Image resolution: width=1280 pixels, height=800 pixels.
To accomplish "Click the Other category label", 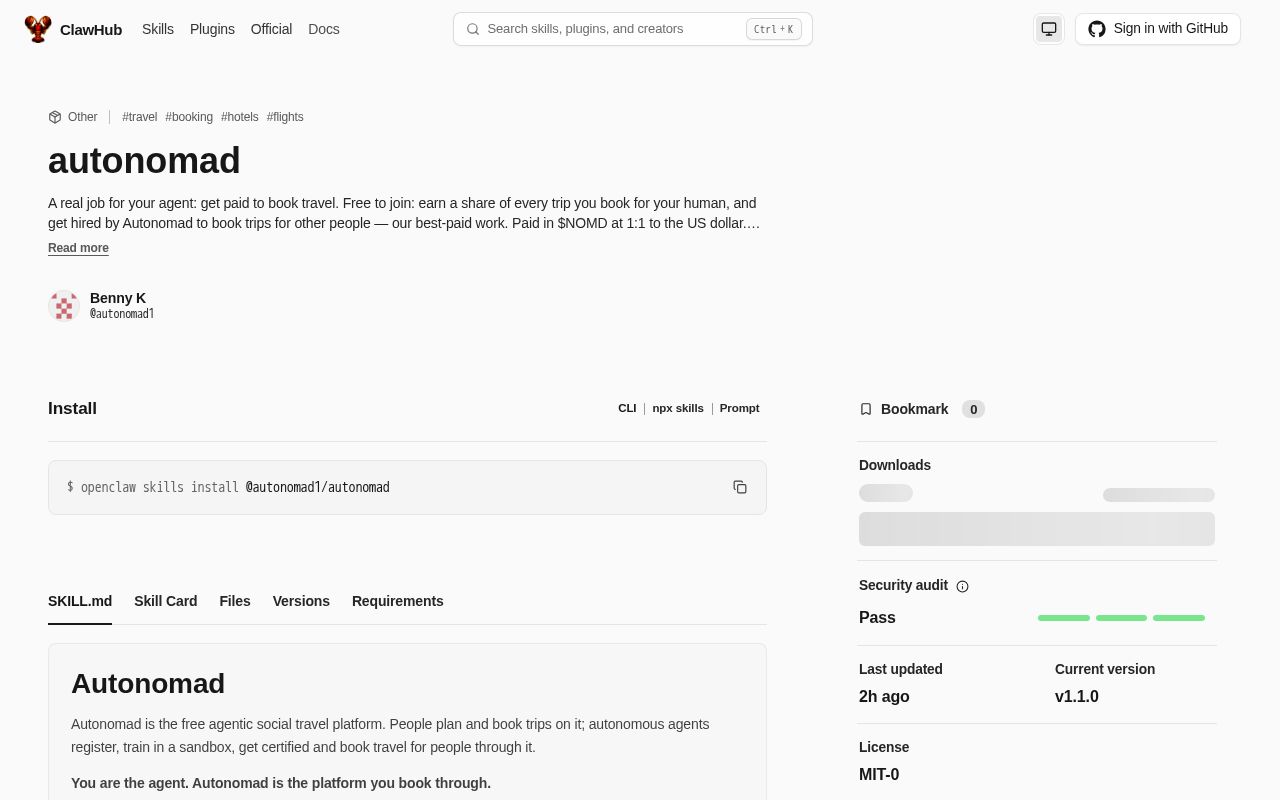I will tap(83, 117).
